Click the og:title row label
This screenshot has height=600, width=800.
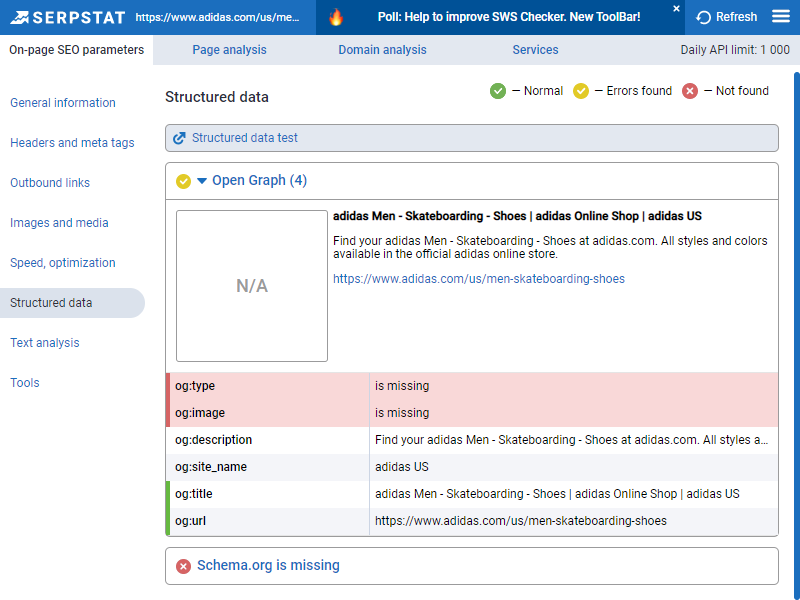pyautogui.click(x=193, y=494)
